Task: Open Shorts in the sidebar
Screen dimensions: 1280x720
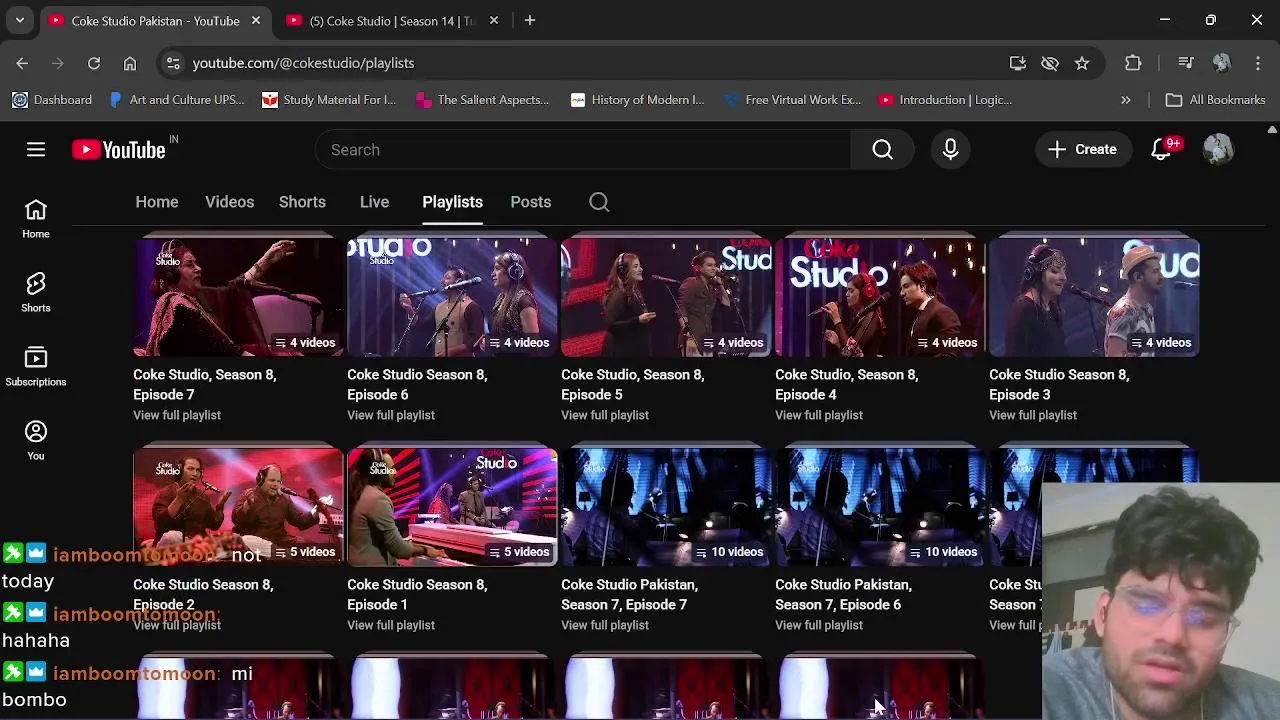Action: click(x=36, y=293)
